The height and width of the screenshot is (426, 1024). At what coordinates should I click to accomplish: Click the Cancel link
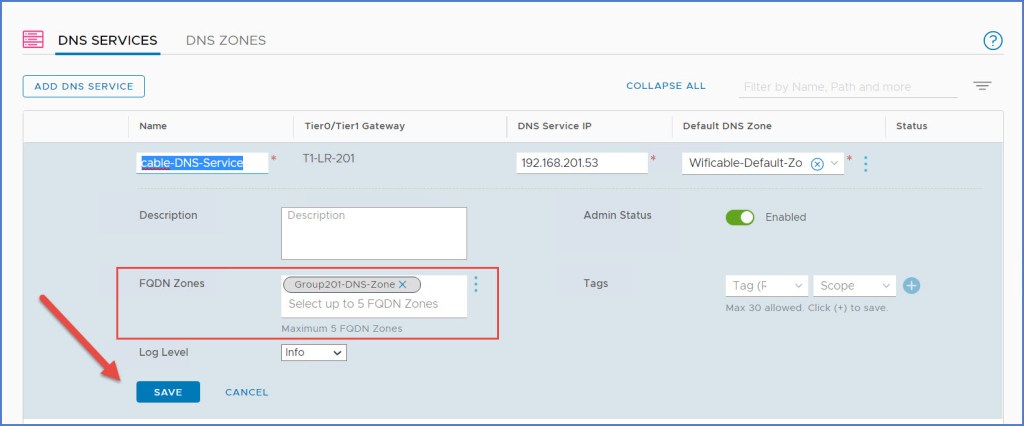(246, 392)
